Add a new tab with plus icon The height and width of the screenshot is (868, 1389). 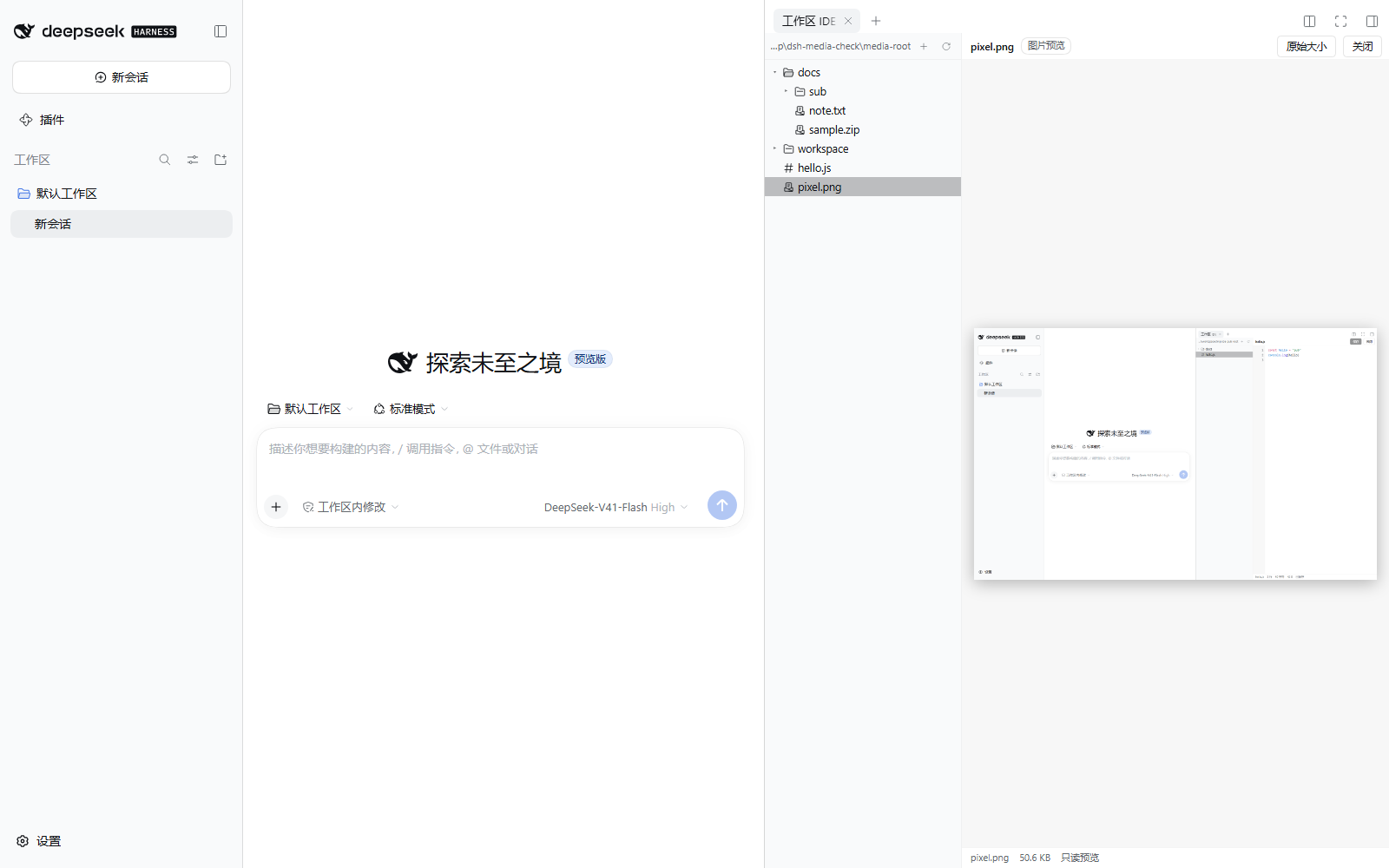tap(876, 21)
